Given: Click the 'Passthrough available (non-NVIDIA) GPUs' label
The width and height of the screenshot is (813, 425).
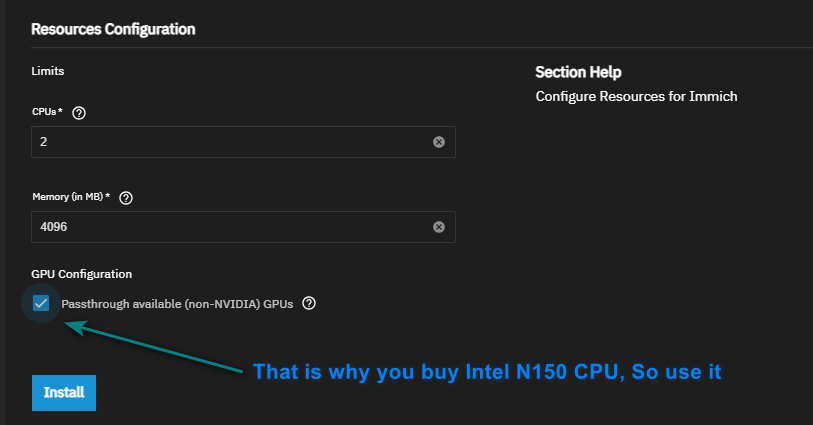Looking at the screenshot, I should click(177, 304).
